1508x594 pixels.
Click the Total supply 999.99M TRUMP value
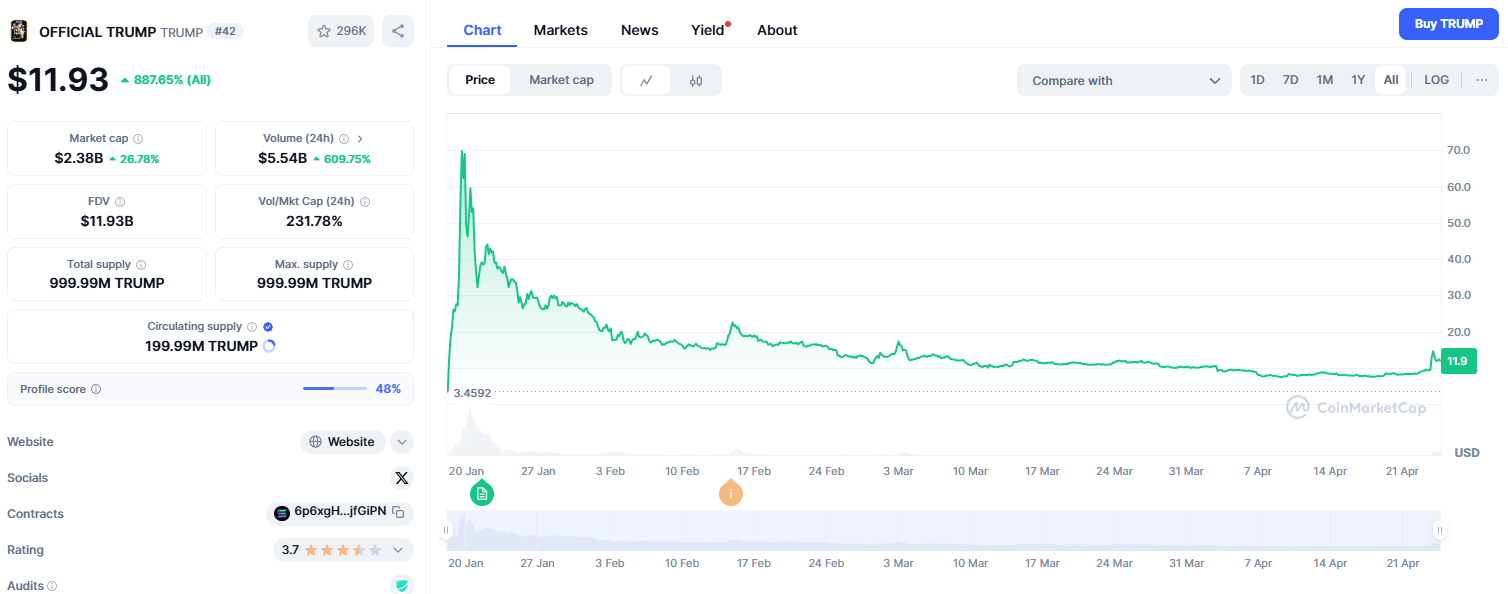coord(107,283)
